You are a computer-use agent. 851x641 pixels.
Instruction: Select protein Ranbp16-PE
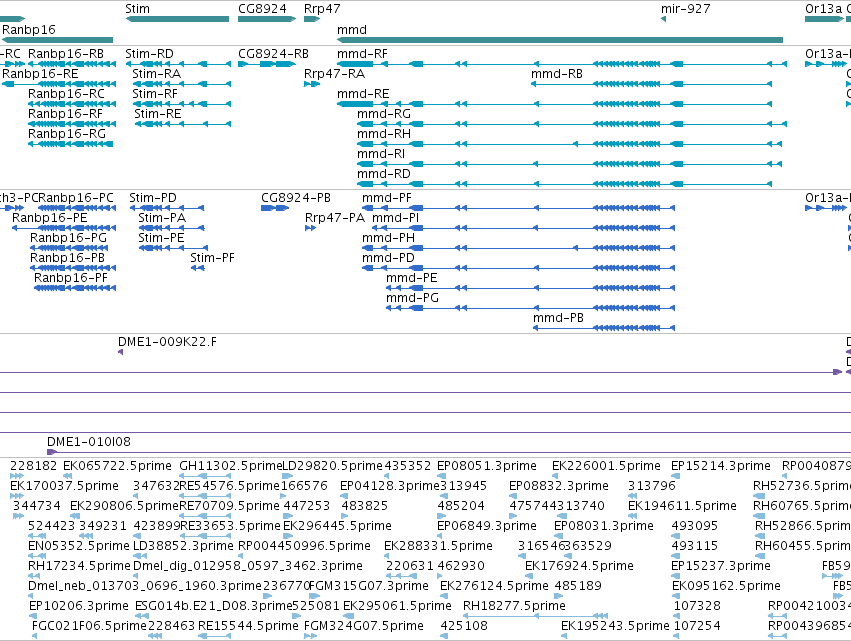[64, 228]
